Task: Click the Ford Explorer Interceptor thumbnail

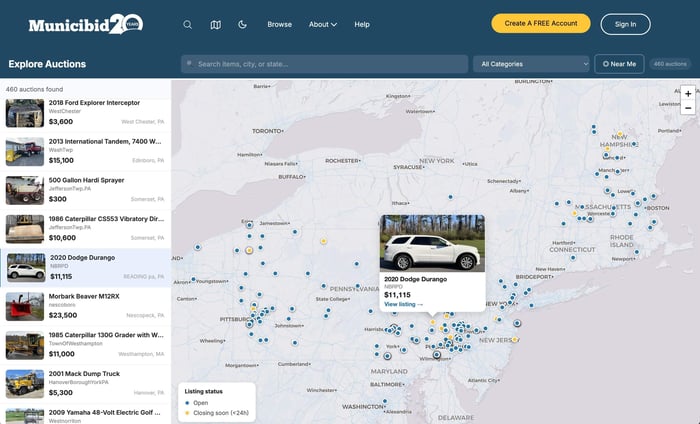Action: click(25, 113)
